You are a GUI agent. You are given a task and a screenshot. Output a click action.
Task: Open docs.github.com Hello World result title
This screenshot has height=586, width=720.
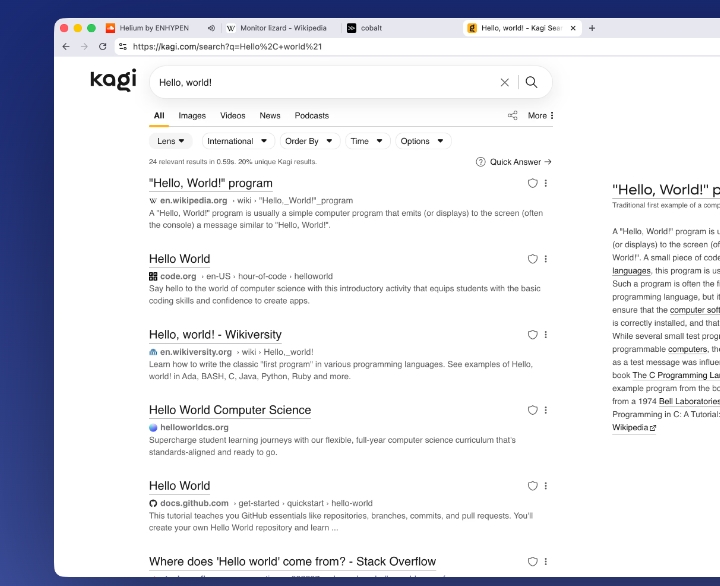tap(180, 486)
